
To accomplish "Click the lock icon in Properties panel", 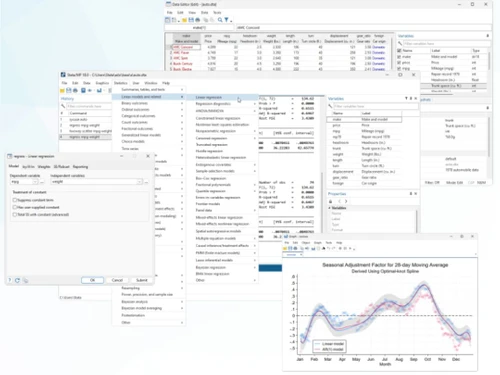I will click(330, 201).
